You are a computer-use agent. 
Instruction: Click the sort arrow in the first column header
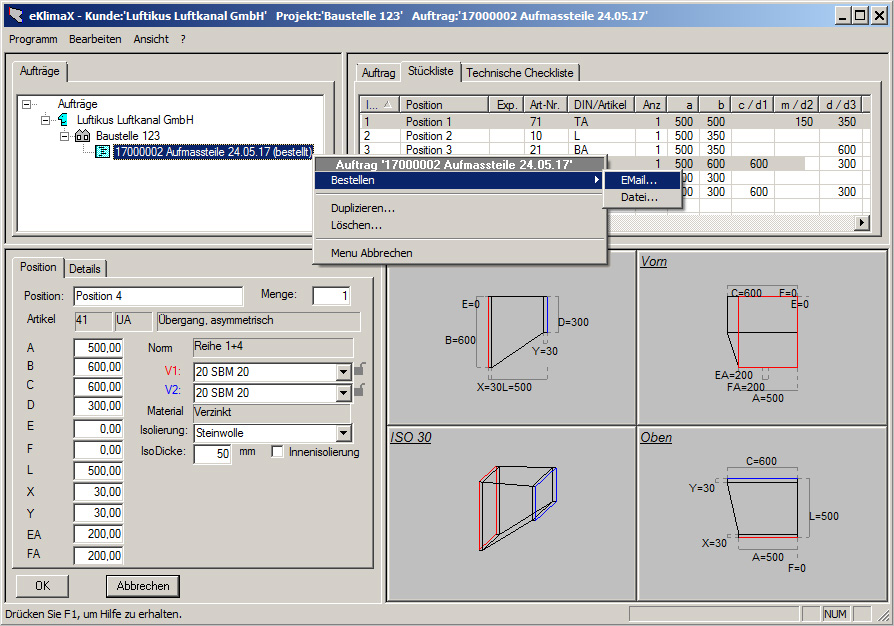(x=388, y=104)
